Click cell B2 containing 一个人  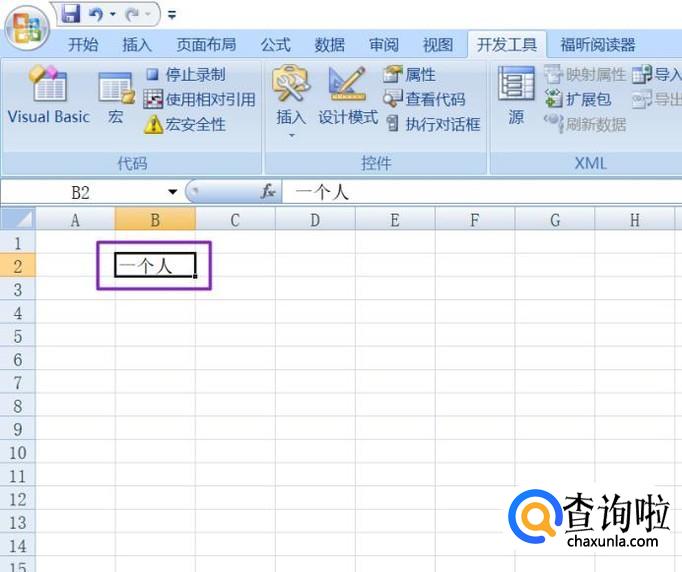[x=155, y=265]
